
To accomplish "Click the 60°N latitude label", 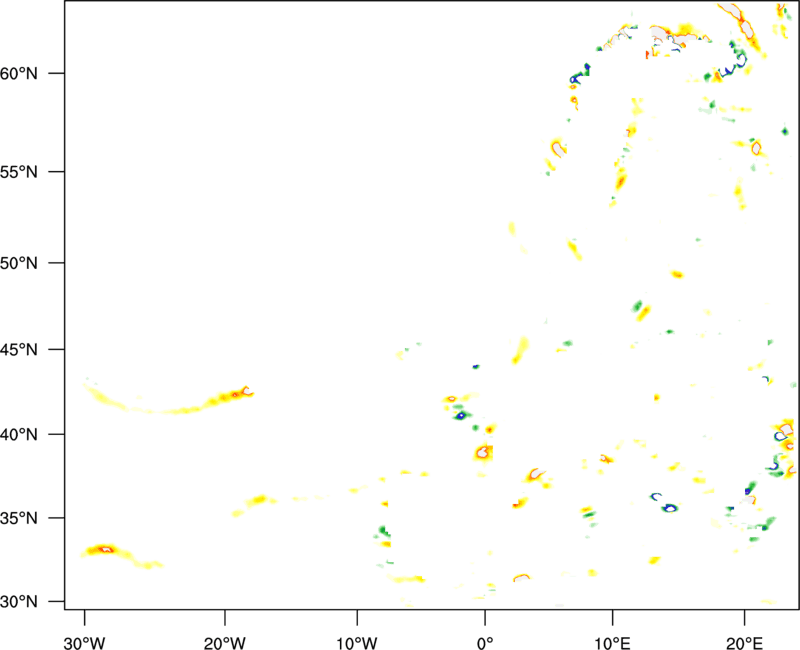I will (19, 74).
